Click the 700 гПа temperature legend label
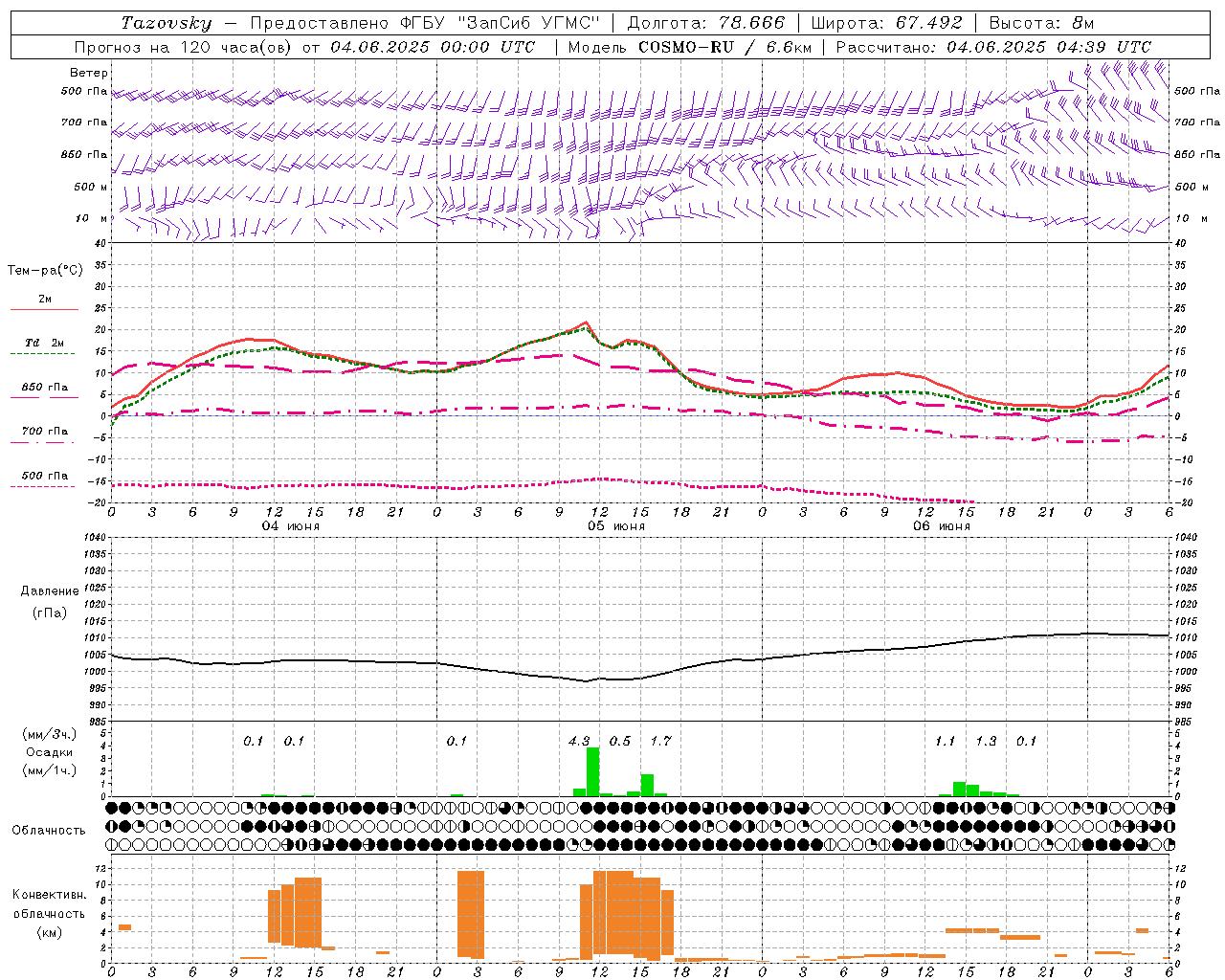1225x980 pixels. click(x=45, y=432)
